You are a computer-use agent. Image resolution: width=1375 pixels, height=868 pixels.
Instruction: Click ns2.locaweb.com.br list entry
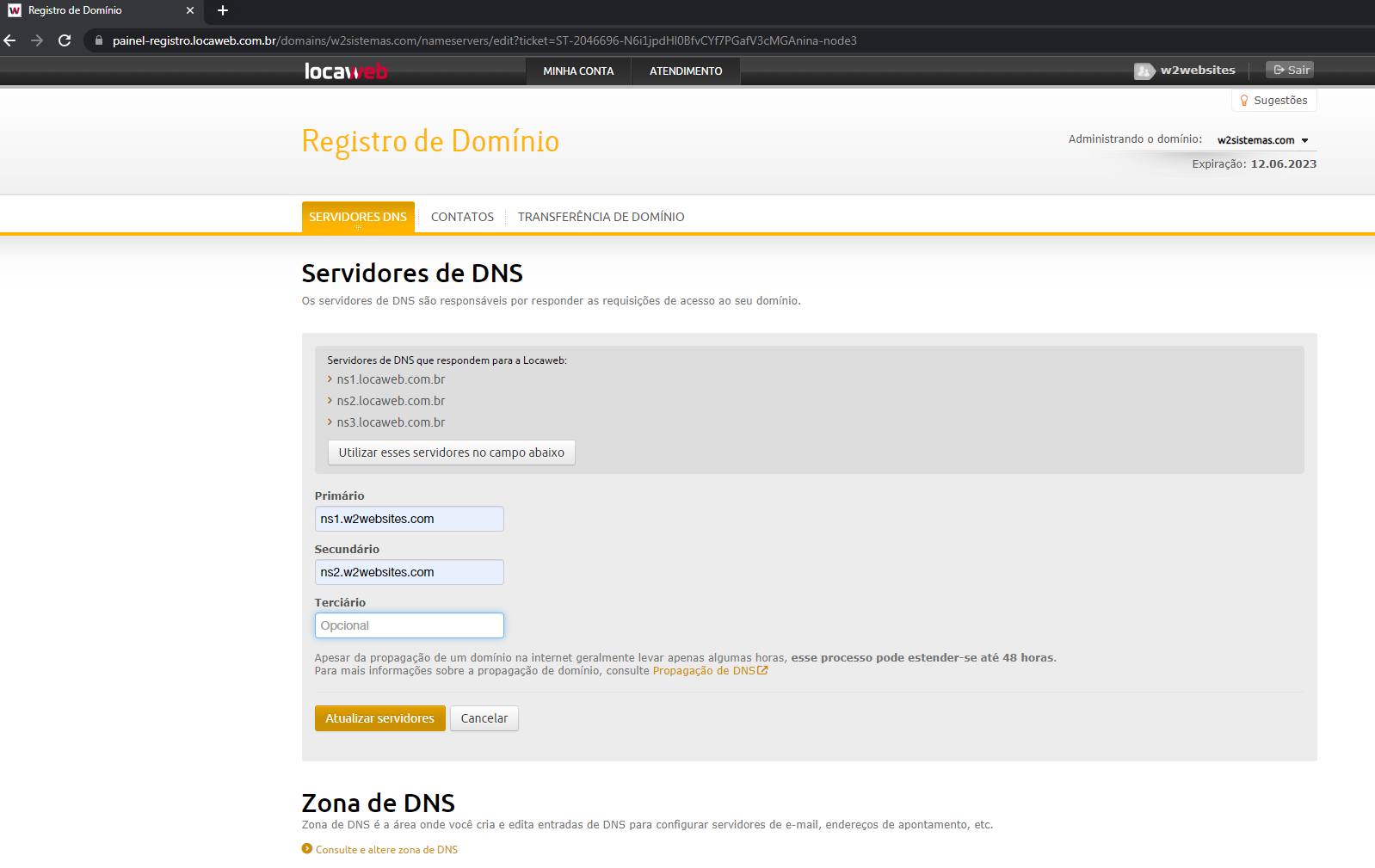click(391, 401)
